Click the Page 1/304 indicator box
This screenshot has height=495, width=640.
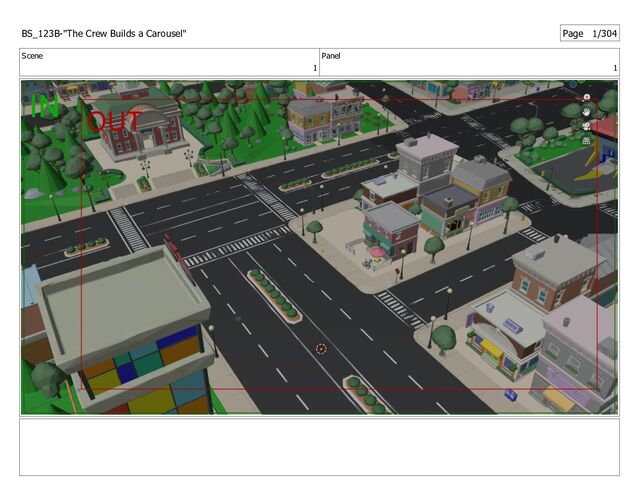(x=589, y=34)
